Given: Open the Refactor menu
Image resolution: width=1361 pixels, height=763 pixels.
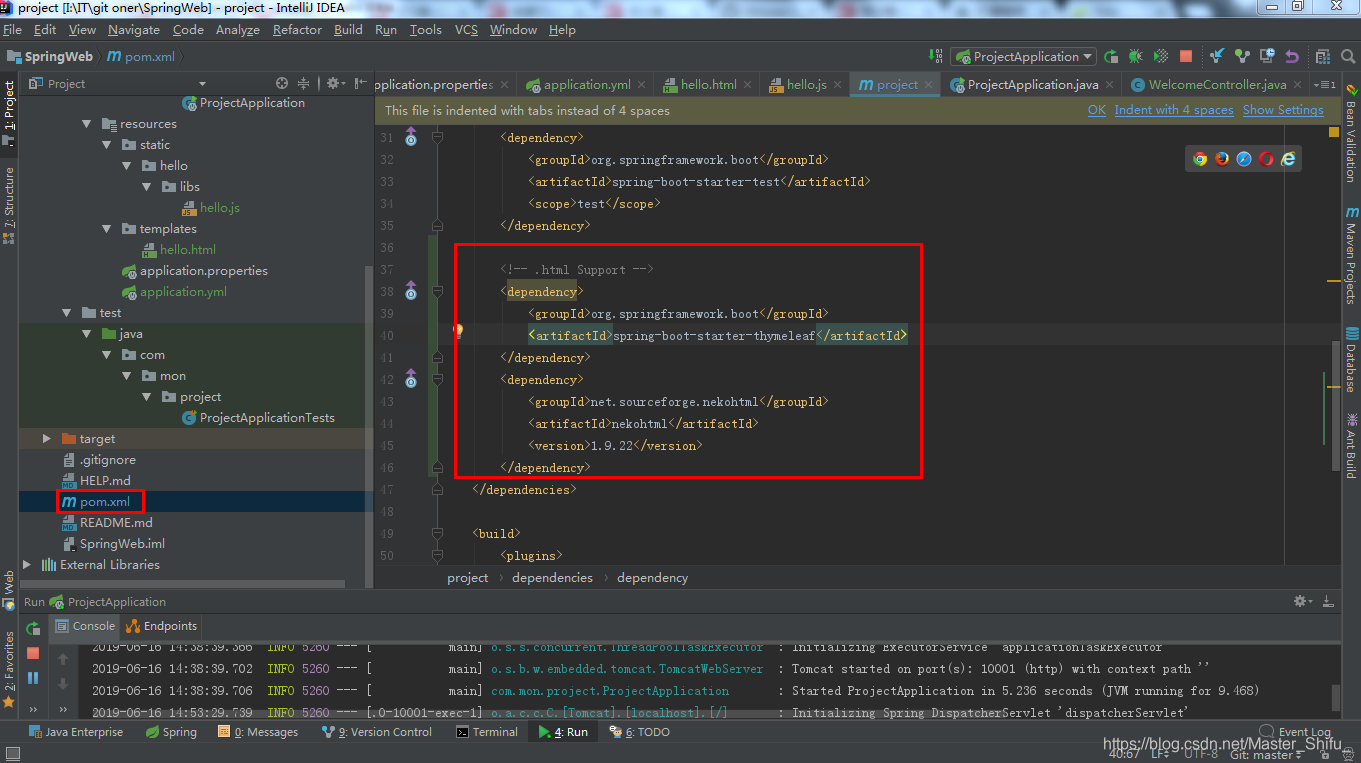Looking at the screenshot, I should (x=297, y=29).
